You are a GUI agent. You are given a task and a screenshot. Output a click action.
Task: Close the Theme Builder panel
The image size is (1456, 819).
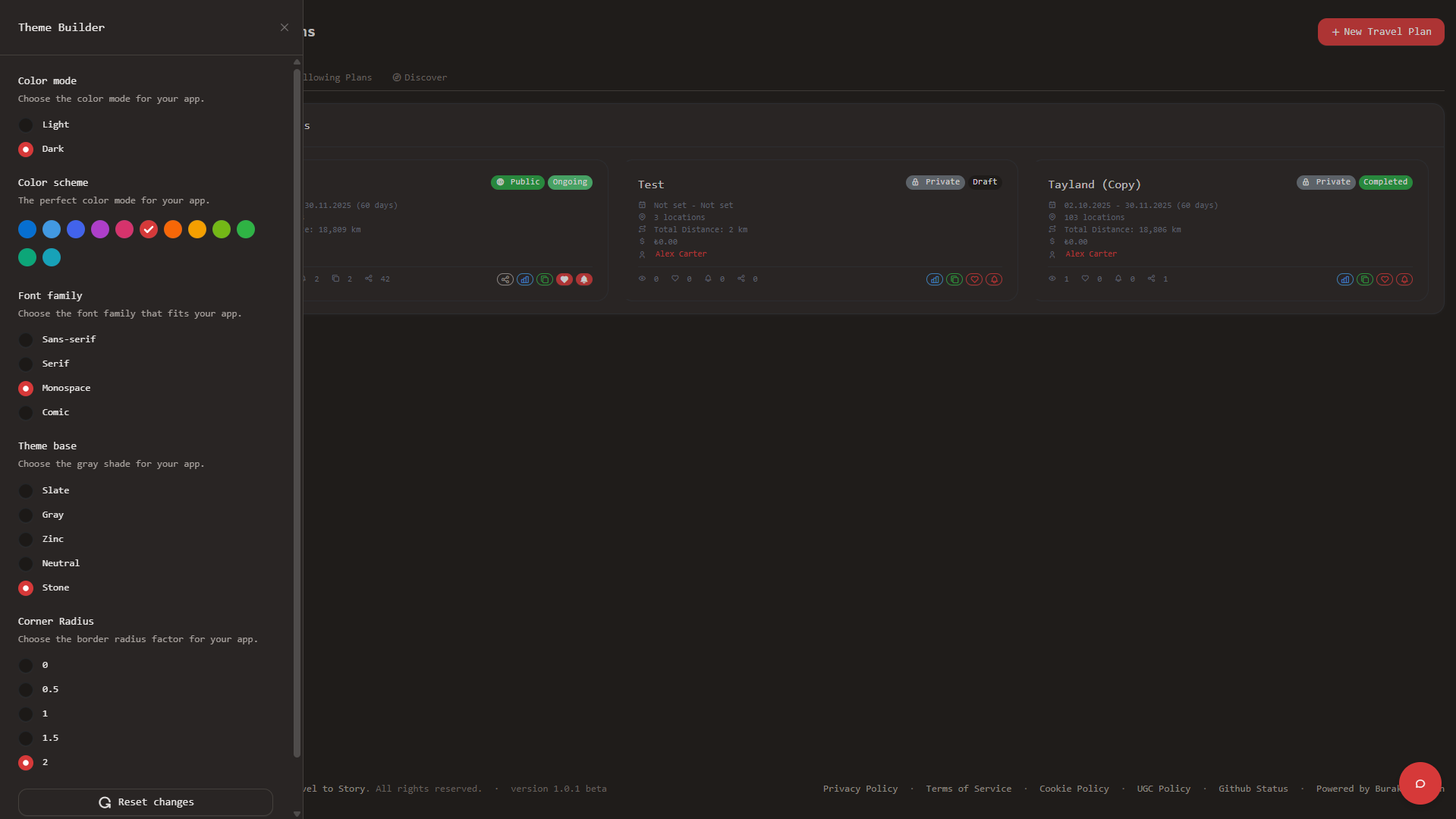(x=285, y=27)
